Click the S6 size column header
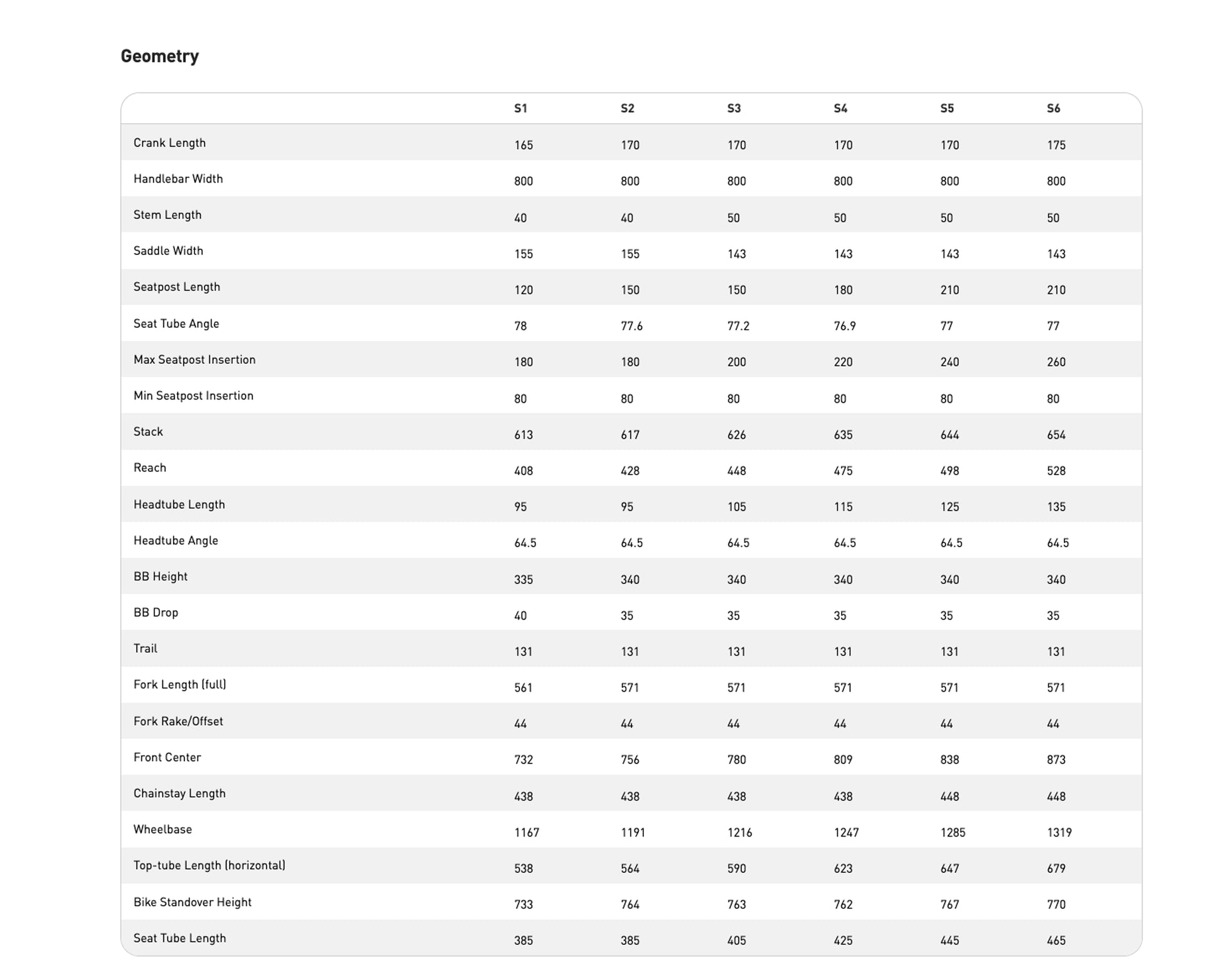Image resolution: width=1225 pixels, height=980 pixels. [x=1053, y=108]
